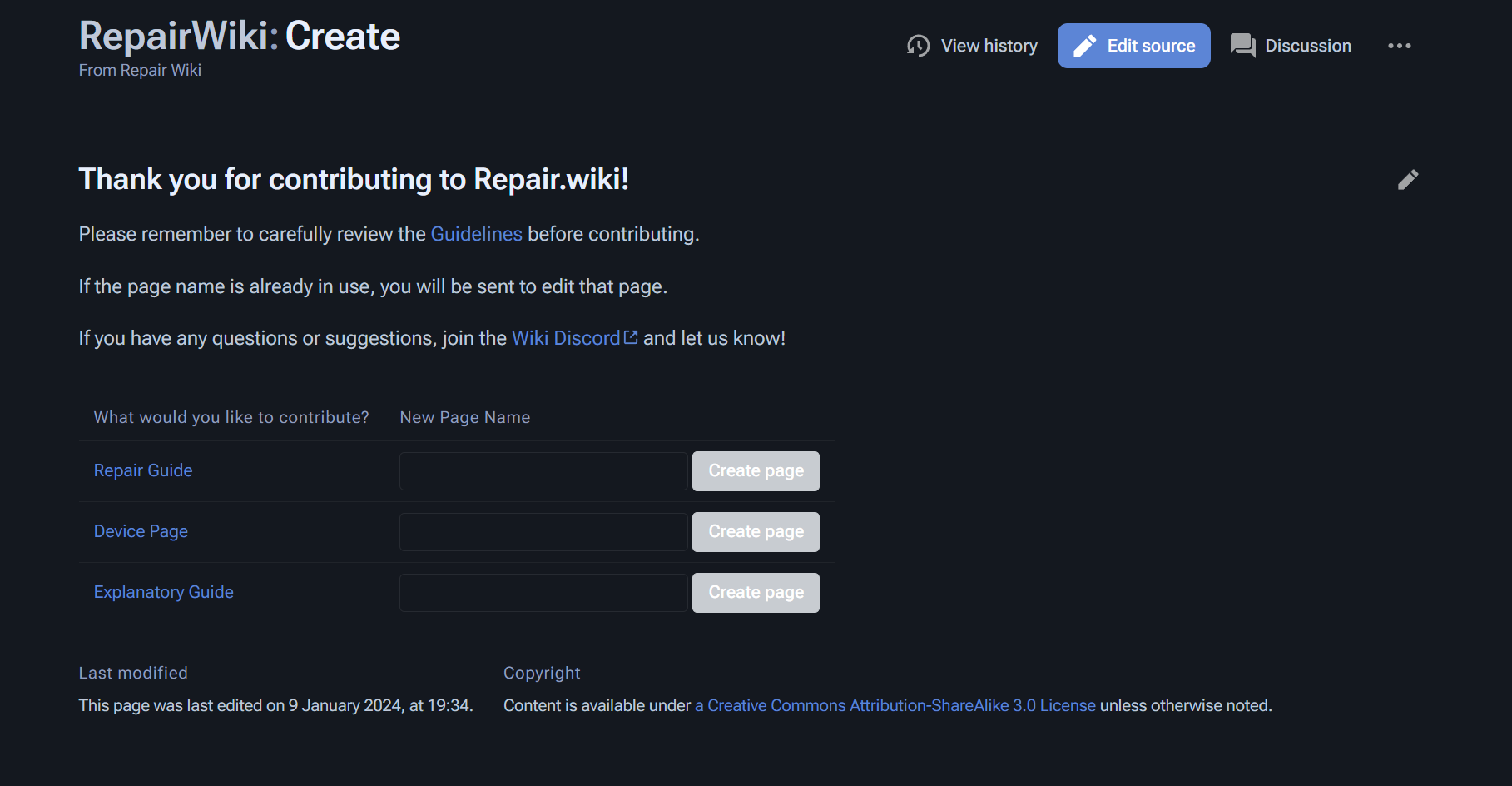Click the section edit pencil icon
Viewport: 1512px width, 786px height.
pos(1407,180)
